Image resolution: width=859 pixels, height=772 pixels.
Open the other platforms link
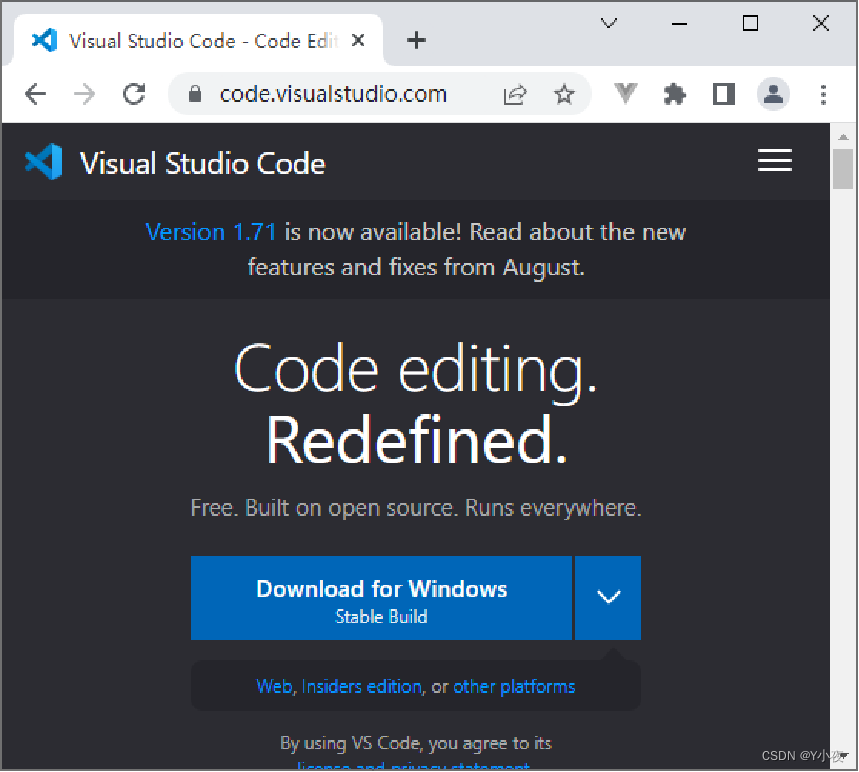coord(514,687)
